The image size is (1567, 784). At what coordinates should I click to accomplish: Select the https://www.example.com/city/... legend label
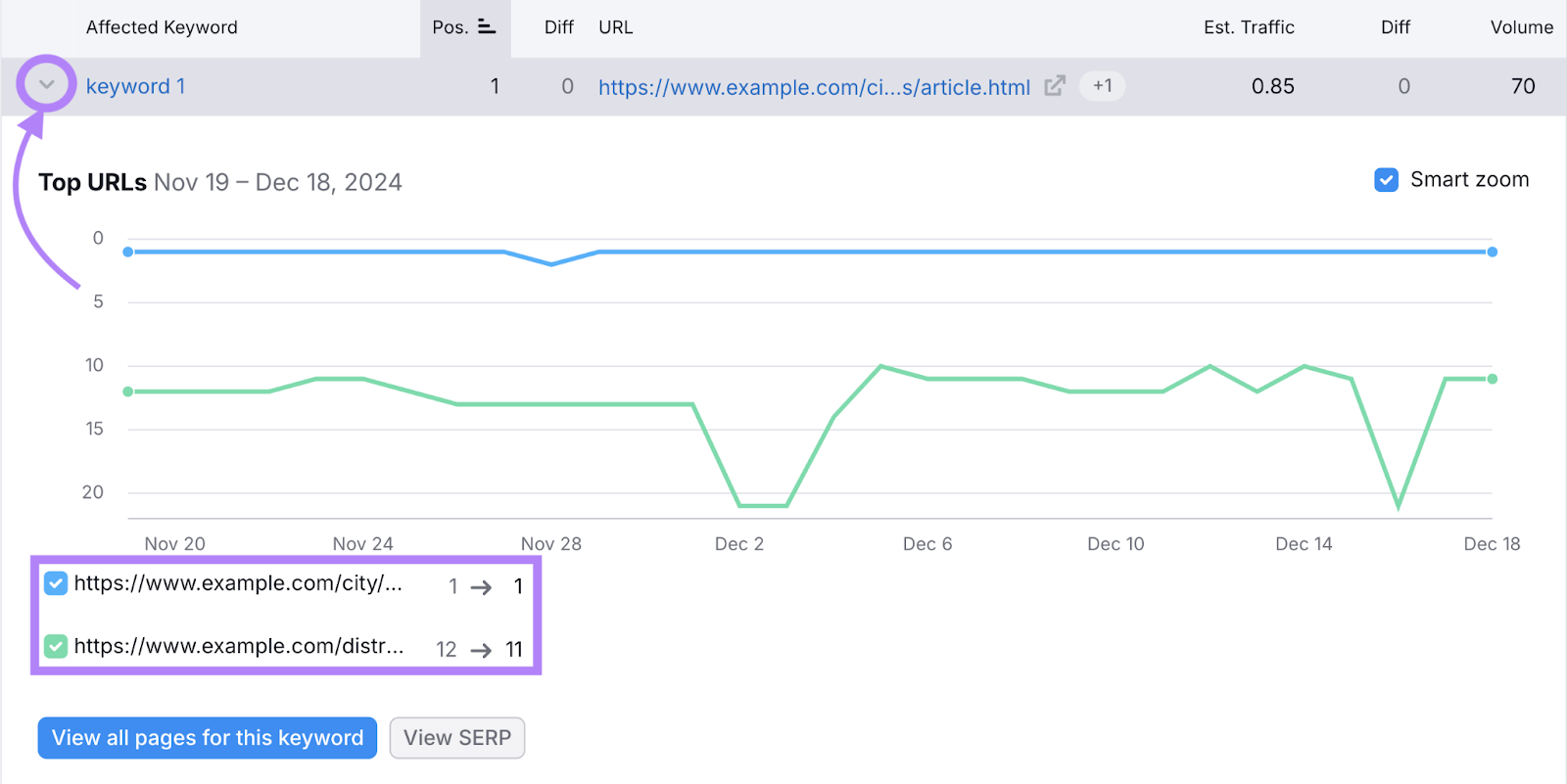point(238,583)
